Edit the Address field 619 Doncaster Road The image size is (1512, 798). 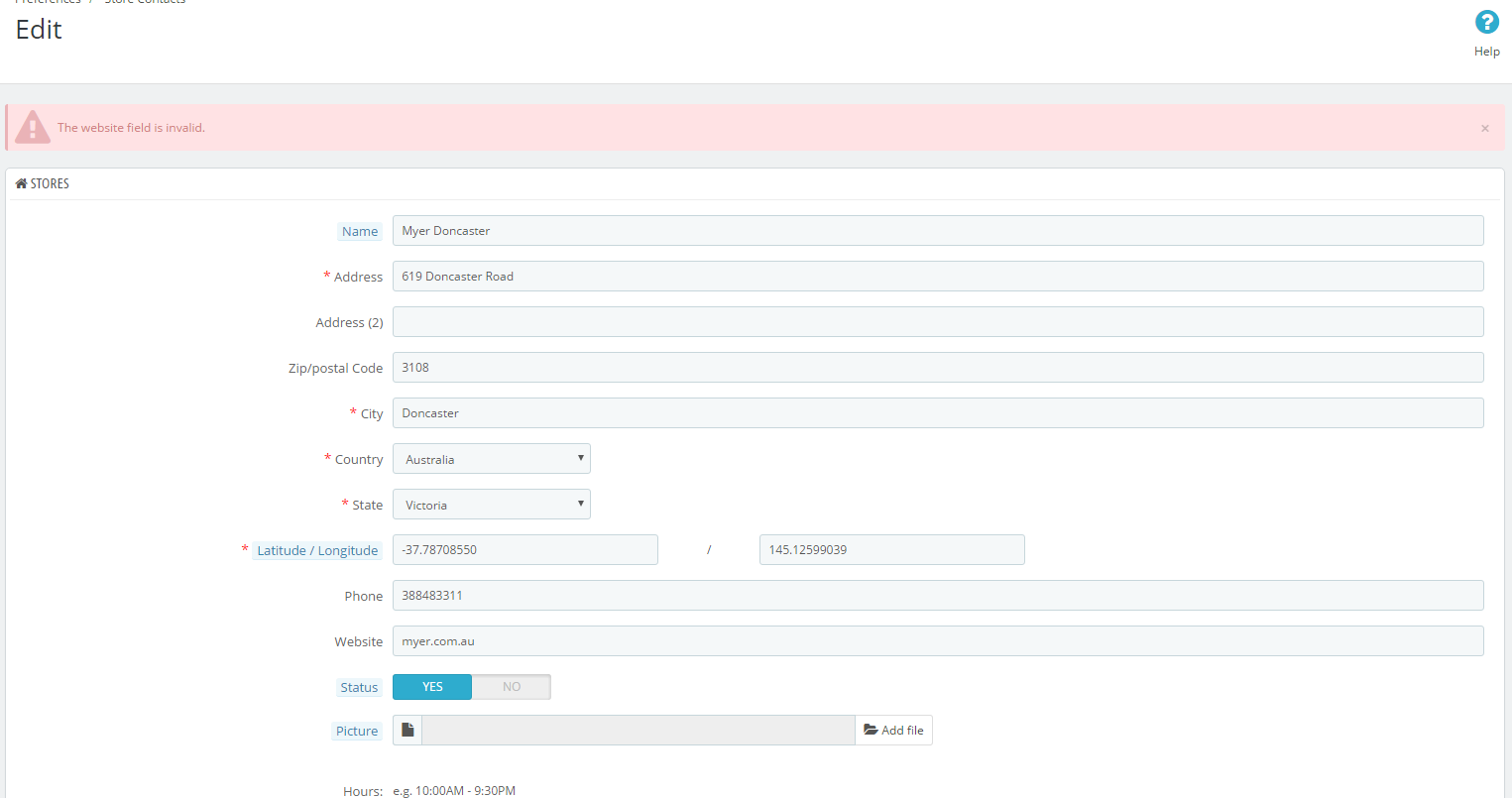tap(938, 277)
